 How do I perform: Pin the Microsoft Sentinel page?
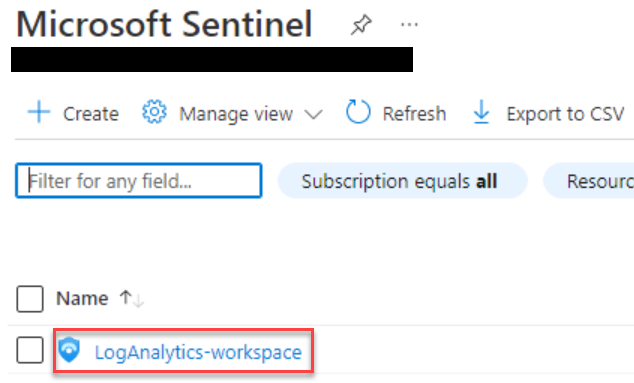pyautogui.click(x=361, y=25)
